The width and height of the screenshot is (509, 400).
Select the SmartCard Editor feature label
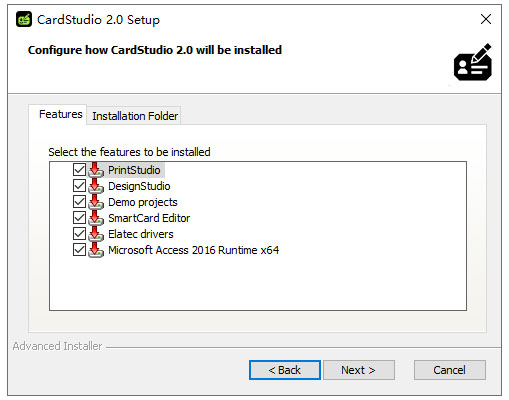(149, 218)
